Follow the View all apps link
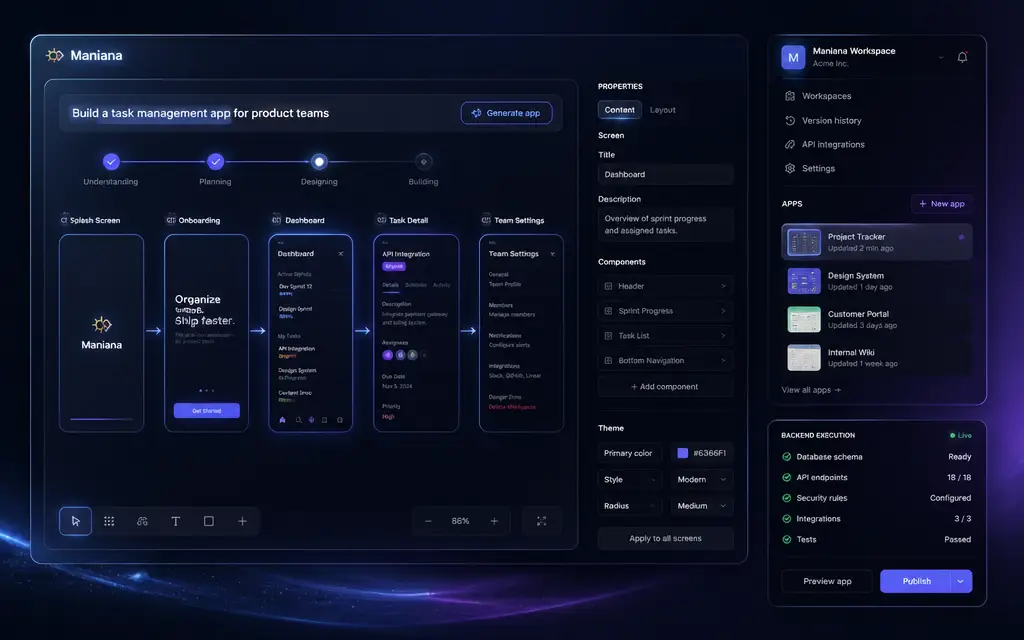The height and width of the screenshot is (640, 1024). pyautogui.click(x=811, y=390)
